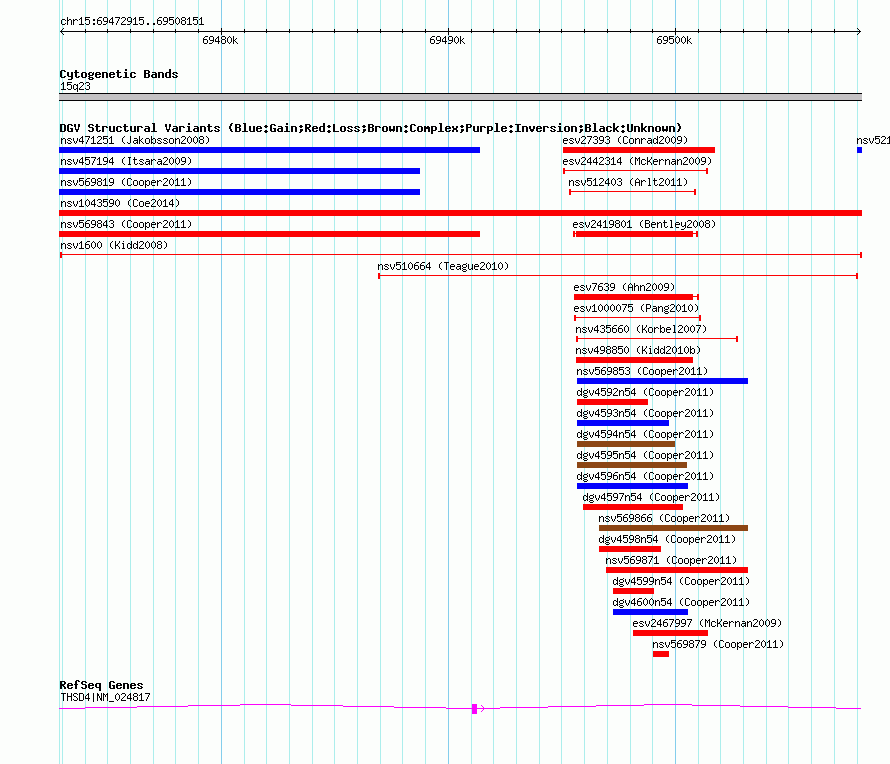Image resolution: width=890 pixels, height=764 pixels.
Task: Open THSD4|NM_024817 RefSeq gene label
Action: [x=105, y=697]
